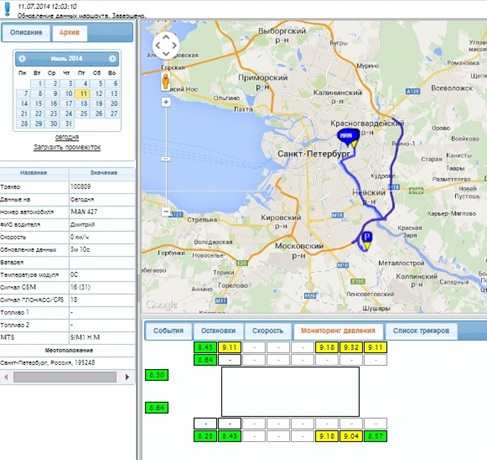
Task: Select July 24 in the calendar
Action: pyautogui.click(x=67, y=114)
